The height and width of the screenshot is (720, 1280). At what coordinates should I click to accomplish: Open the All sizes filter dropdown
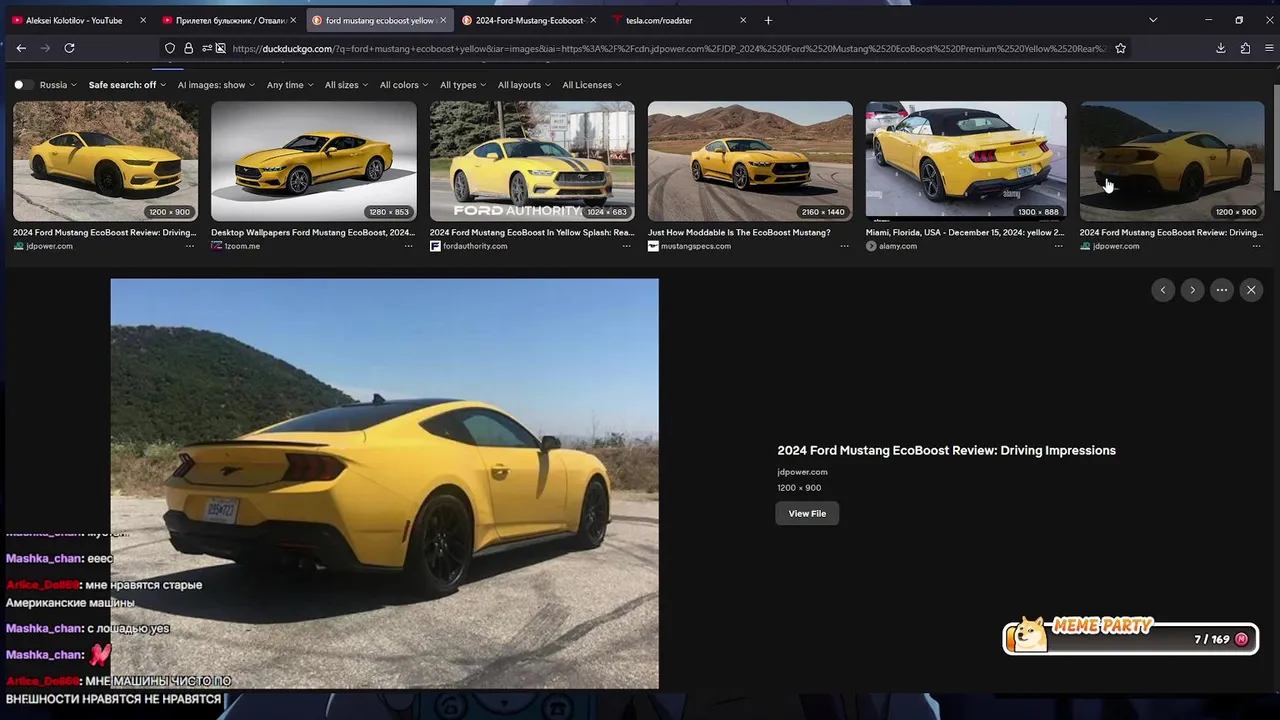(x=346, y=85)
